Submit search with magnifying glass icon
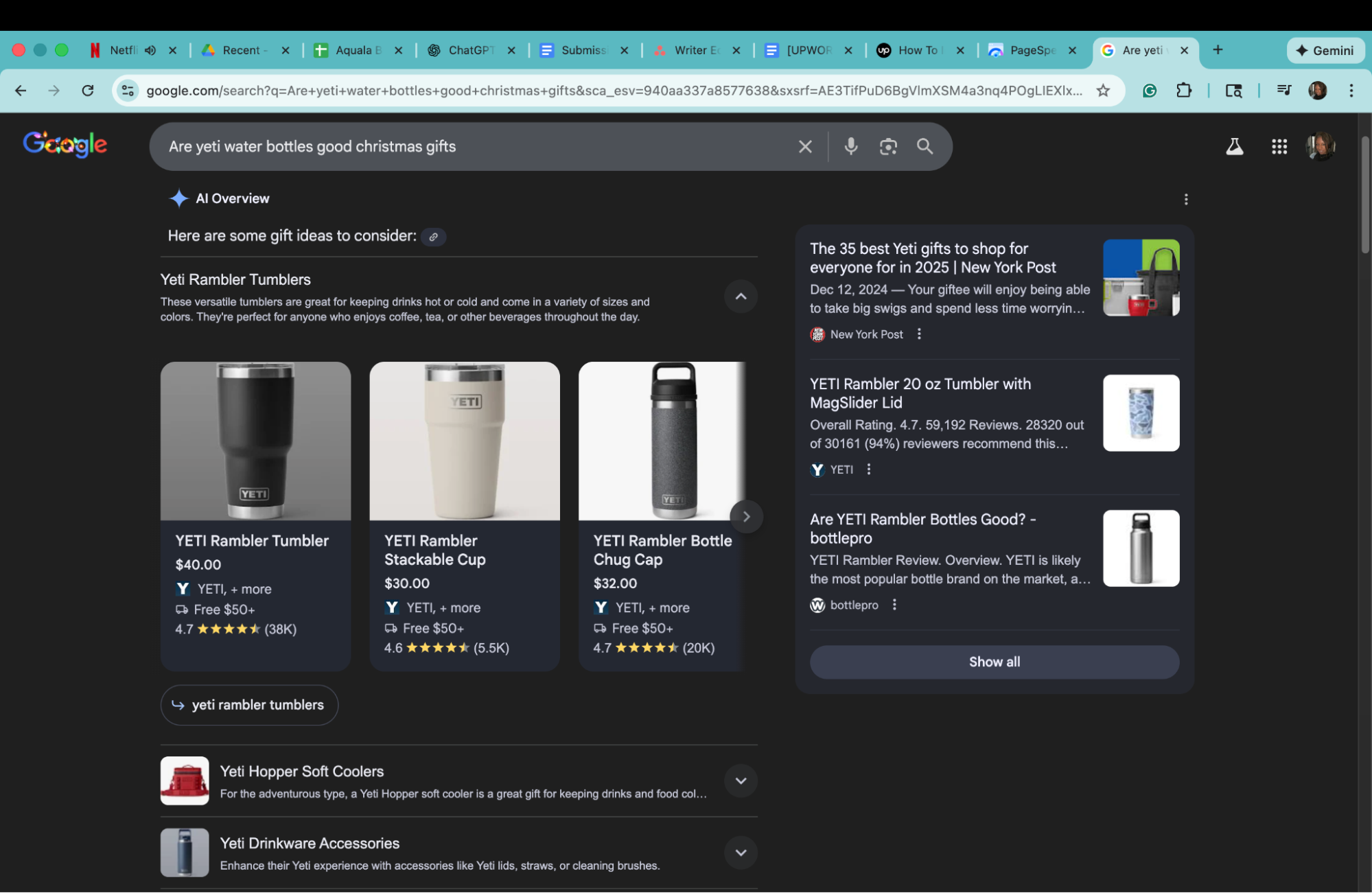Viewport: 1372px width, 893px height. (925, 146)
